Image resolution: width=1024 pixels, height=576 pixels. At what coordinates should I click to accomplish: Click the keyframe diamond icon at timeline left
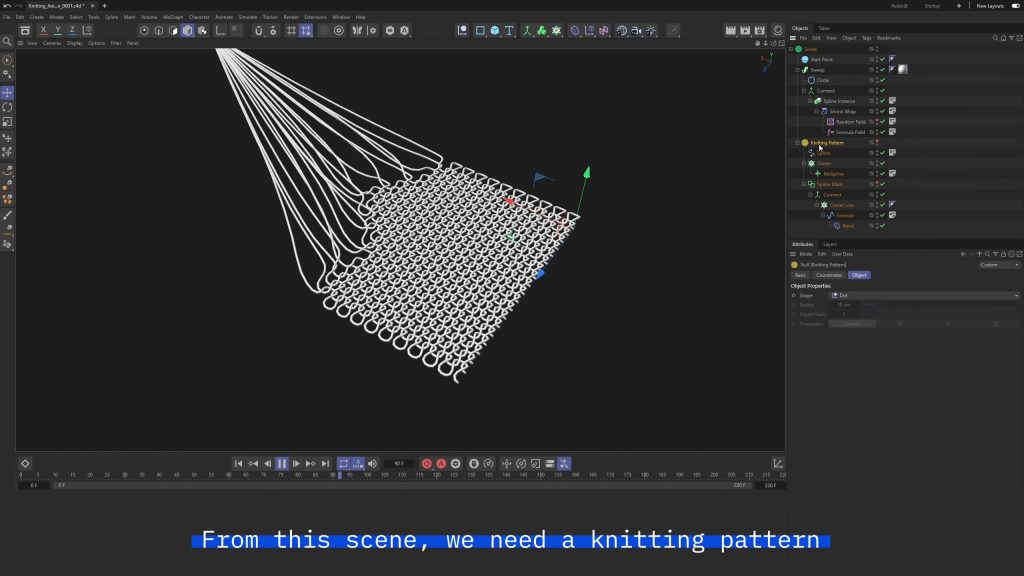[25, 464]
